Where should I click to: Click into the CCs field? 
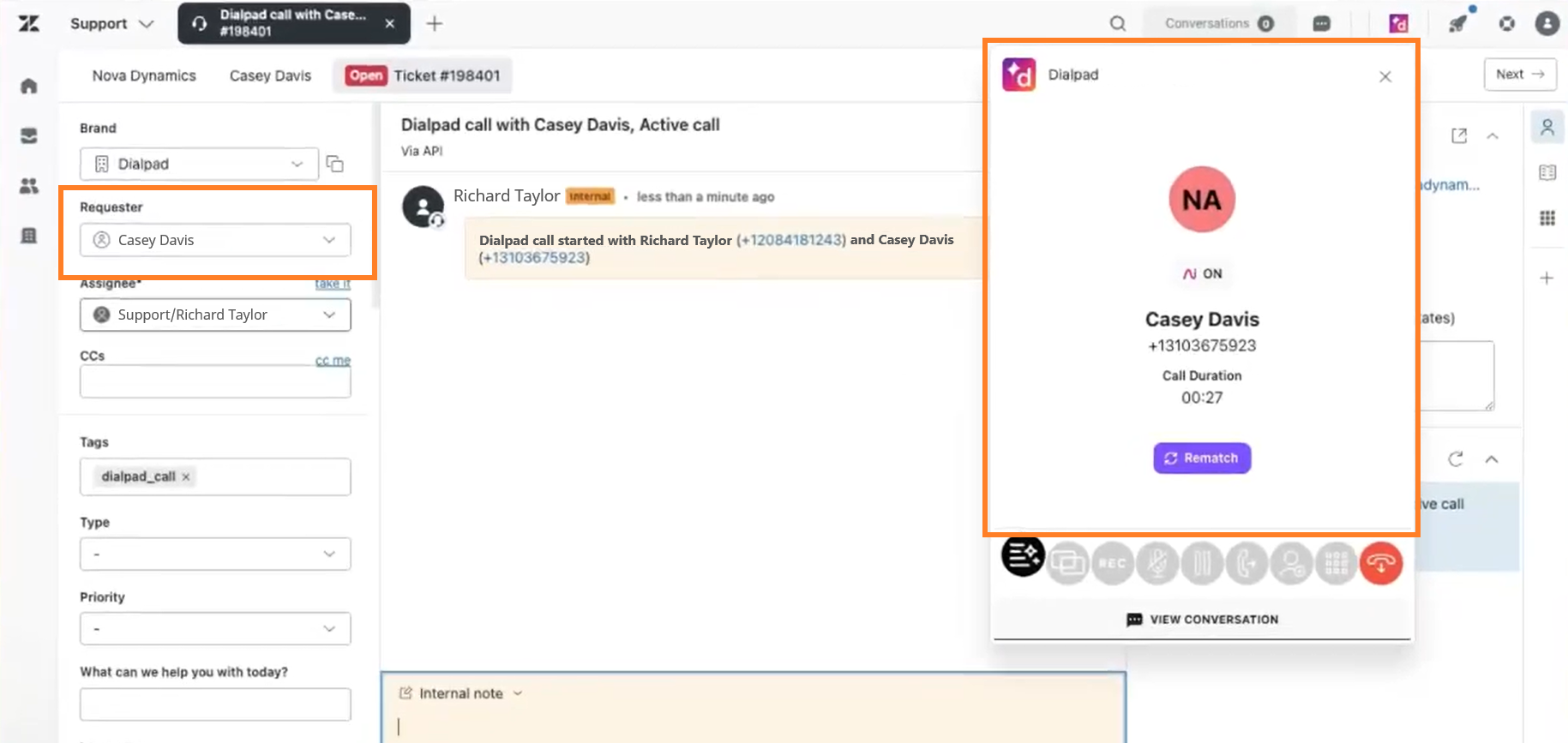click(x=215, y=382)
